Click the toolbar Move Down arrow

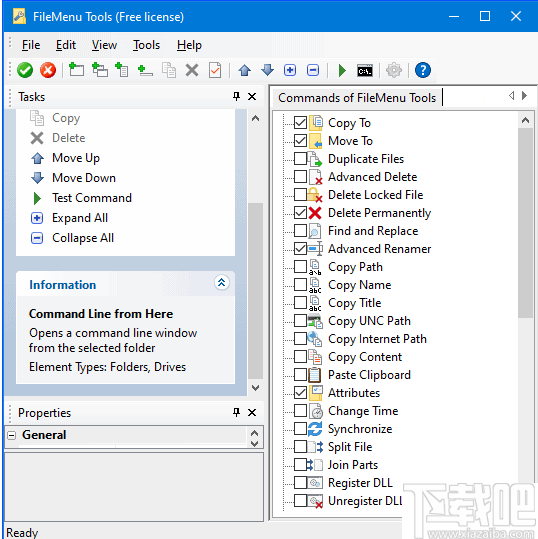(x=267, y=70)
